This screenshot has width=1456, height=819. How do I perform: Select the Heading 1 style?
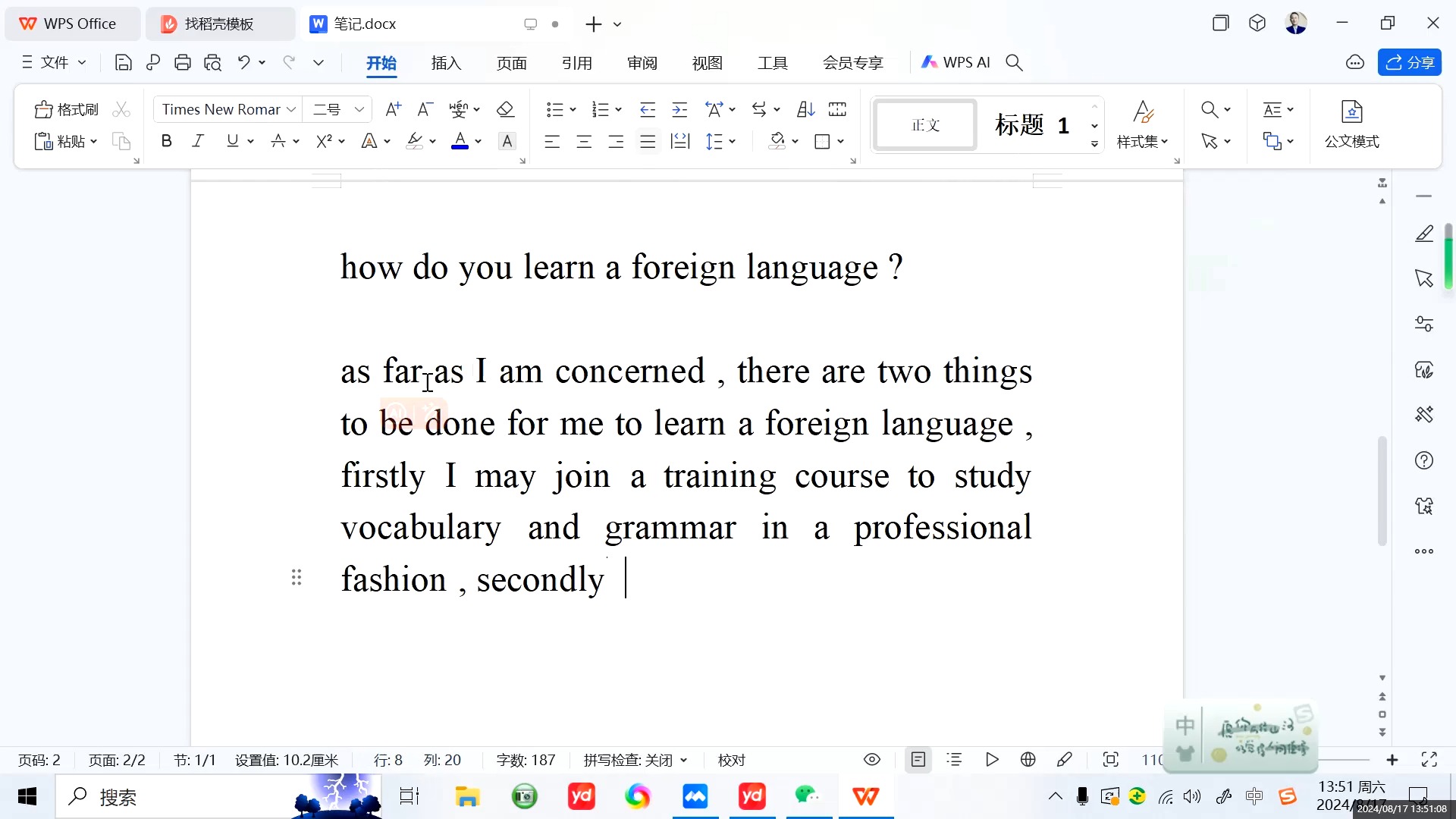point(1032,125)
